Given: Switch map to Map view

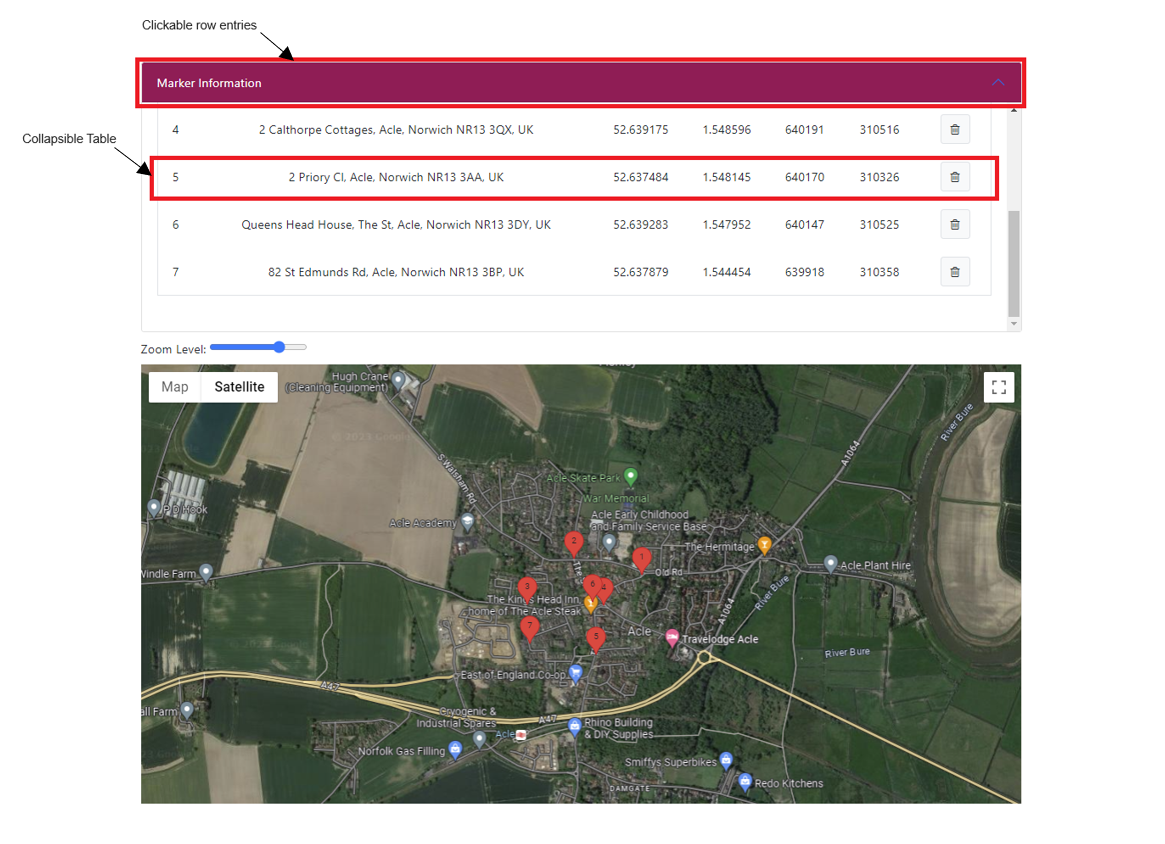Looking at the screenshot, I should pyautogui.click(x=175, y=387).
